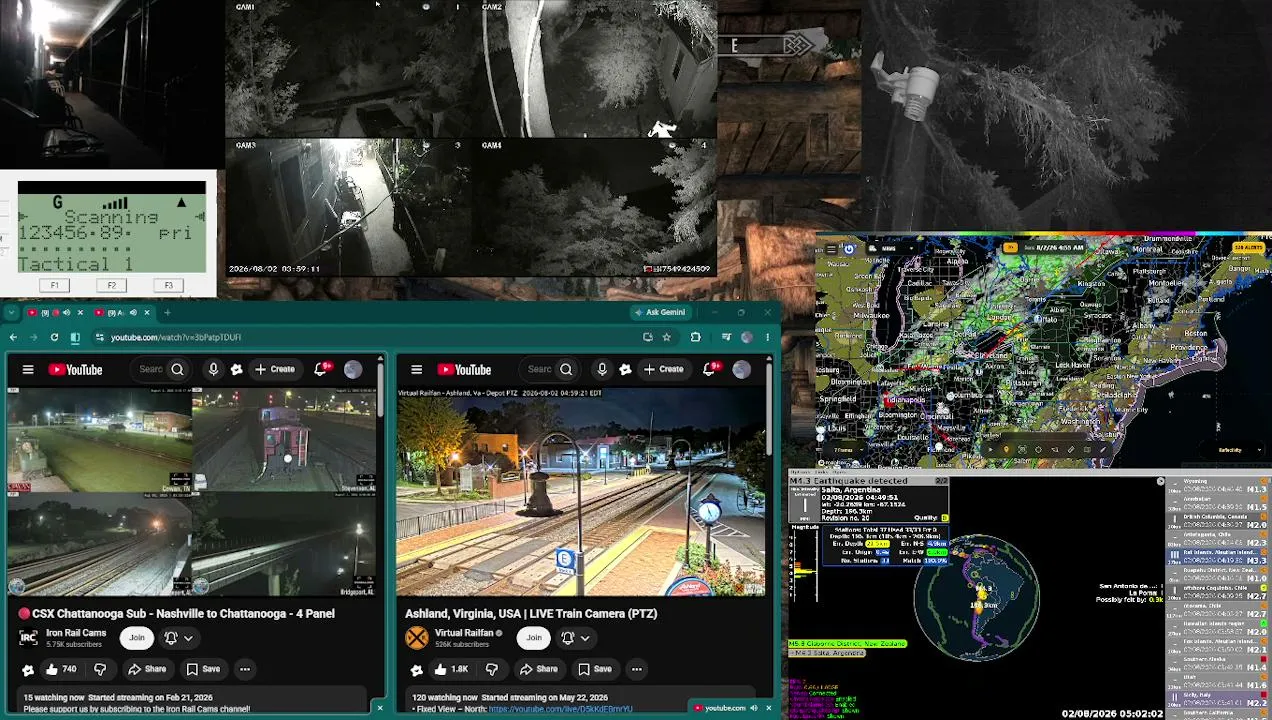The image size is (1272, 720).
Task: Go back in browser history
Action: [x=13, y=337]
